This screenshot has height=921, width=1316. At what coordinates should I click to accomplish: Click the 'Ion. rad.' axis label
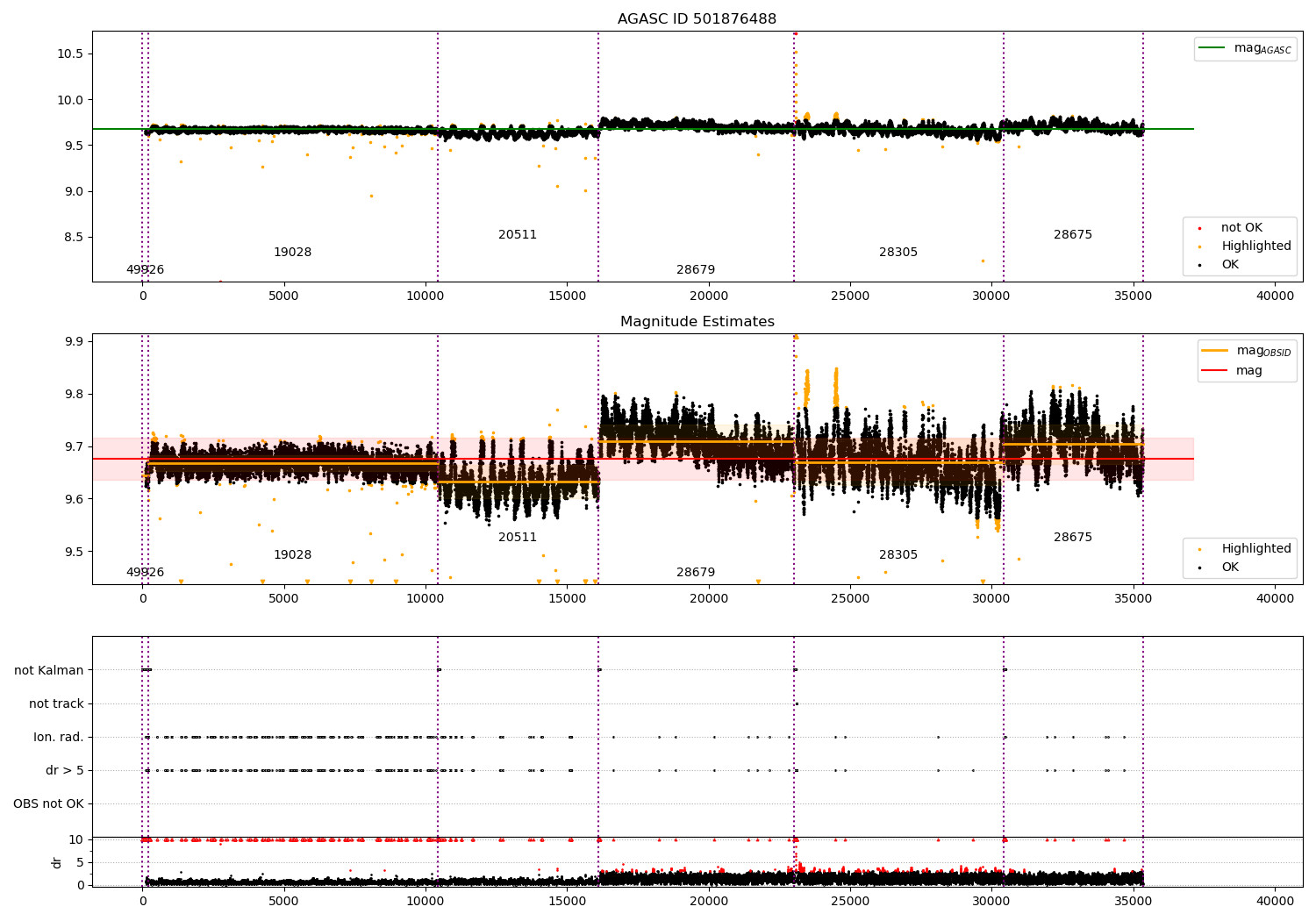coord(59,737)
